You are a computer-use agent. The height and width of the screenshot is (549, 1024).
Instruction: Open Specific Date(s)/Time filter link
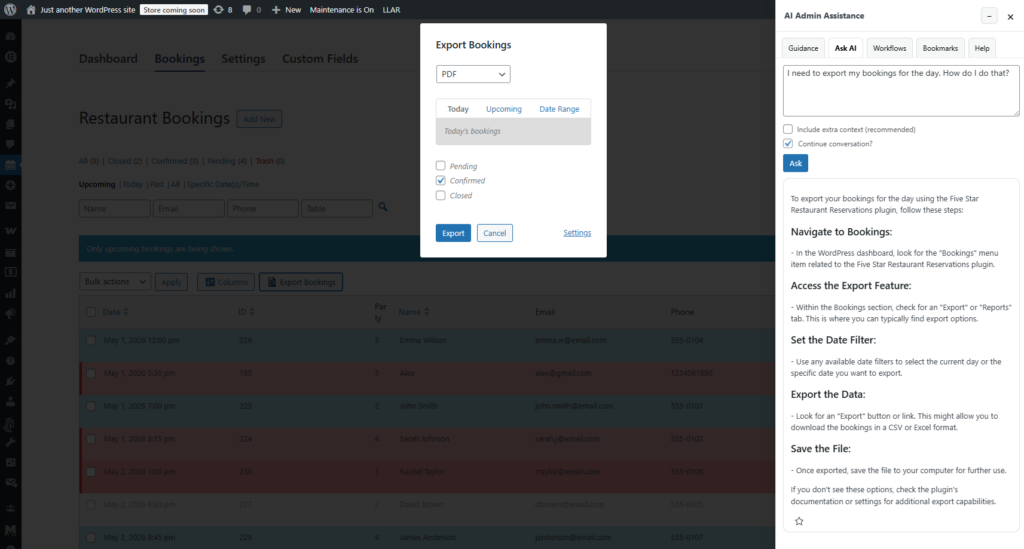[x=223, y=184]
